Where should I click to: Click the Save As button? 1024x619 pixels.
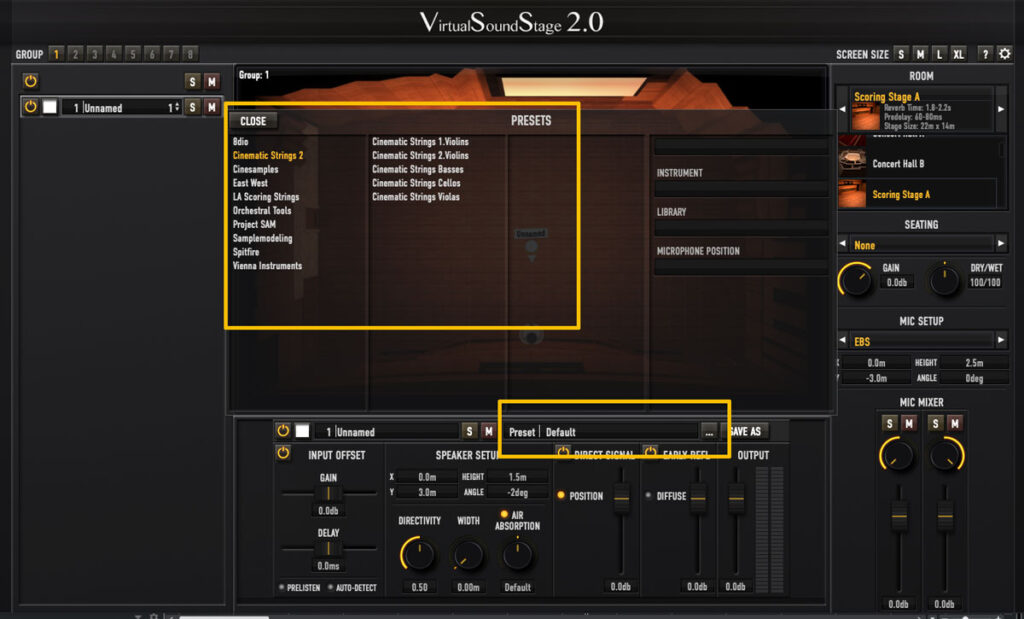click(745, 431)
